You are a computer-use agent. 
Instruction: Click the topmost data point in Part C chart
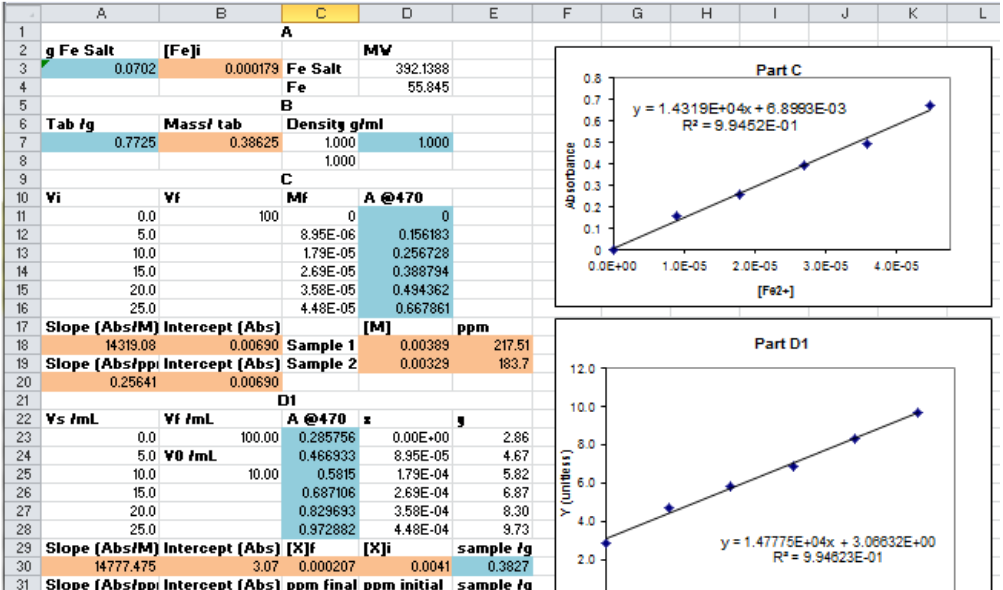point(929,103)
